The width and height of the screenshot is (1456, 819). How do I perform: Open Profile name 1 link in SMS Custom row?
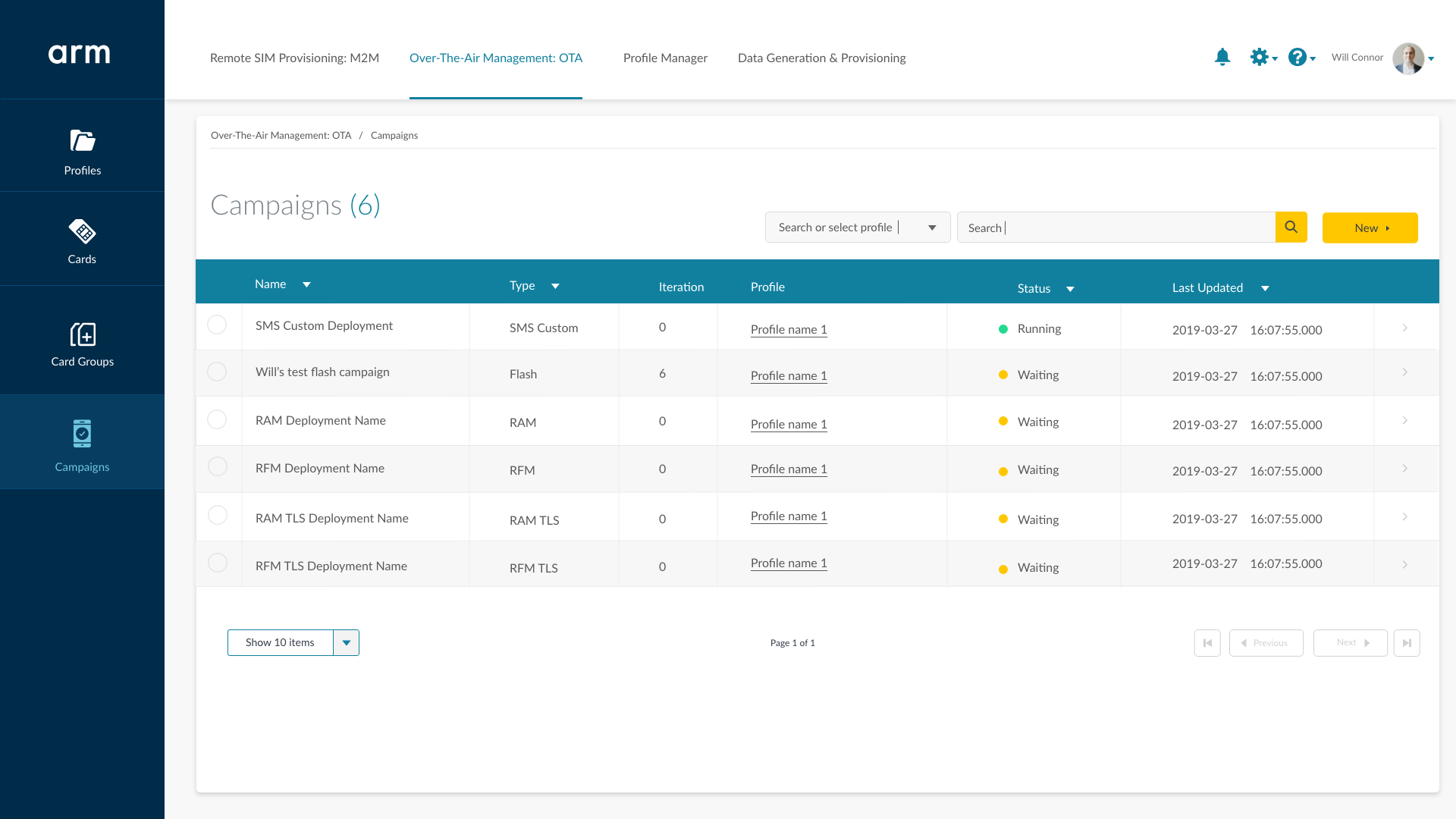789,329
